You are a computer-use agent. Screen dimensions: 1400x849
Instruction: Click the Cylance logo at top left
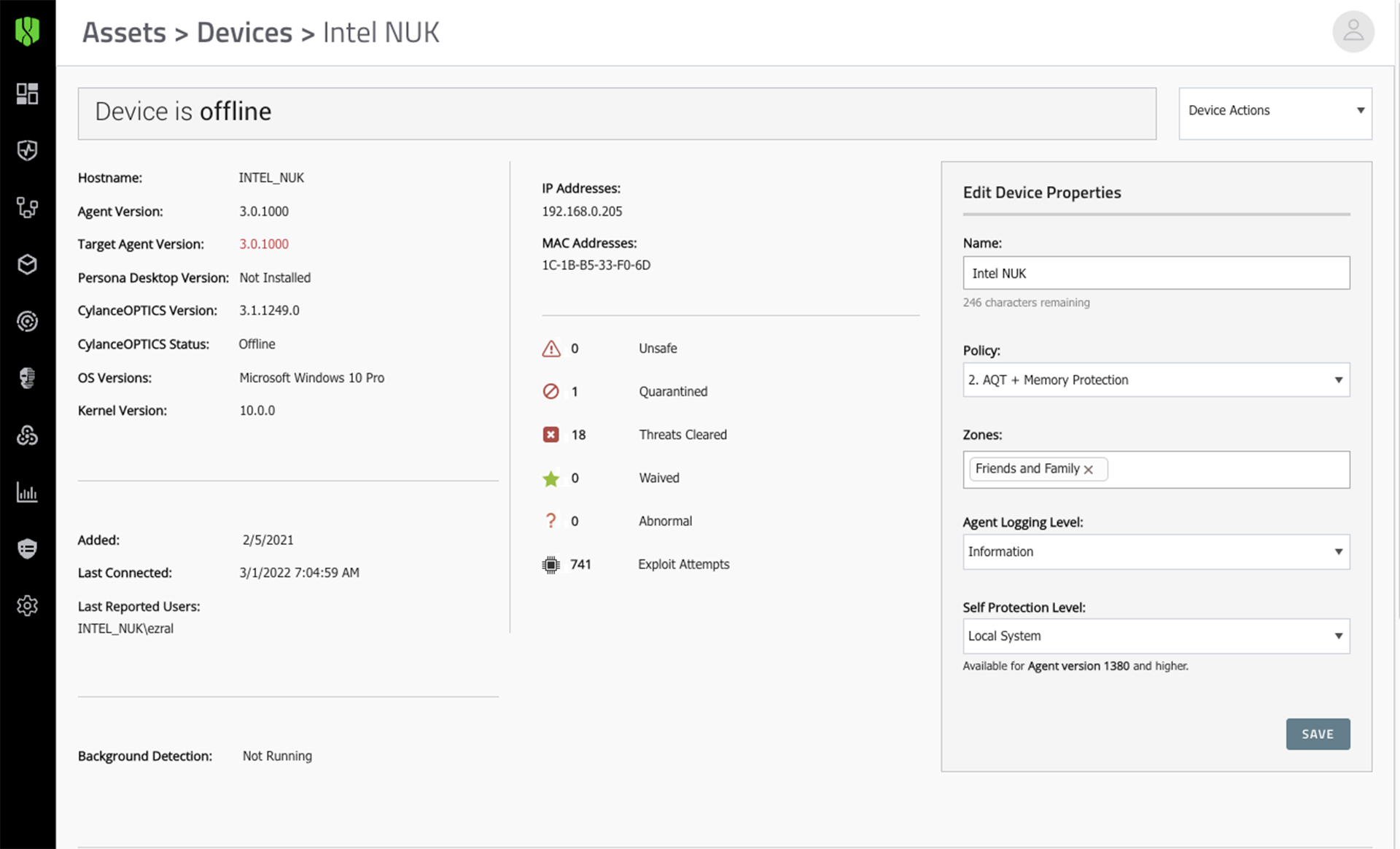tap(27, 31)
